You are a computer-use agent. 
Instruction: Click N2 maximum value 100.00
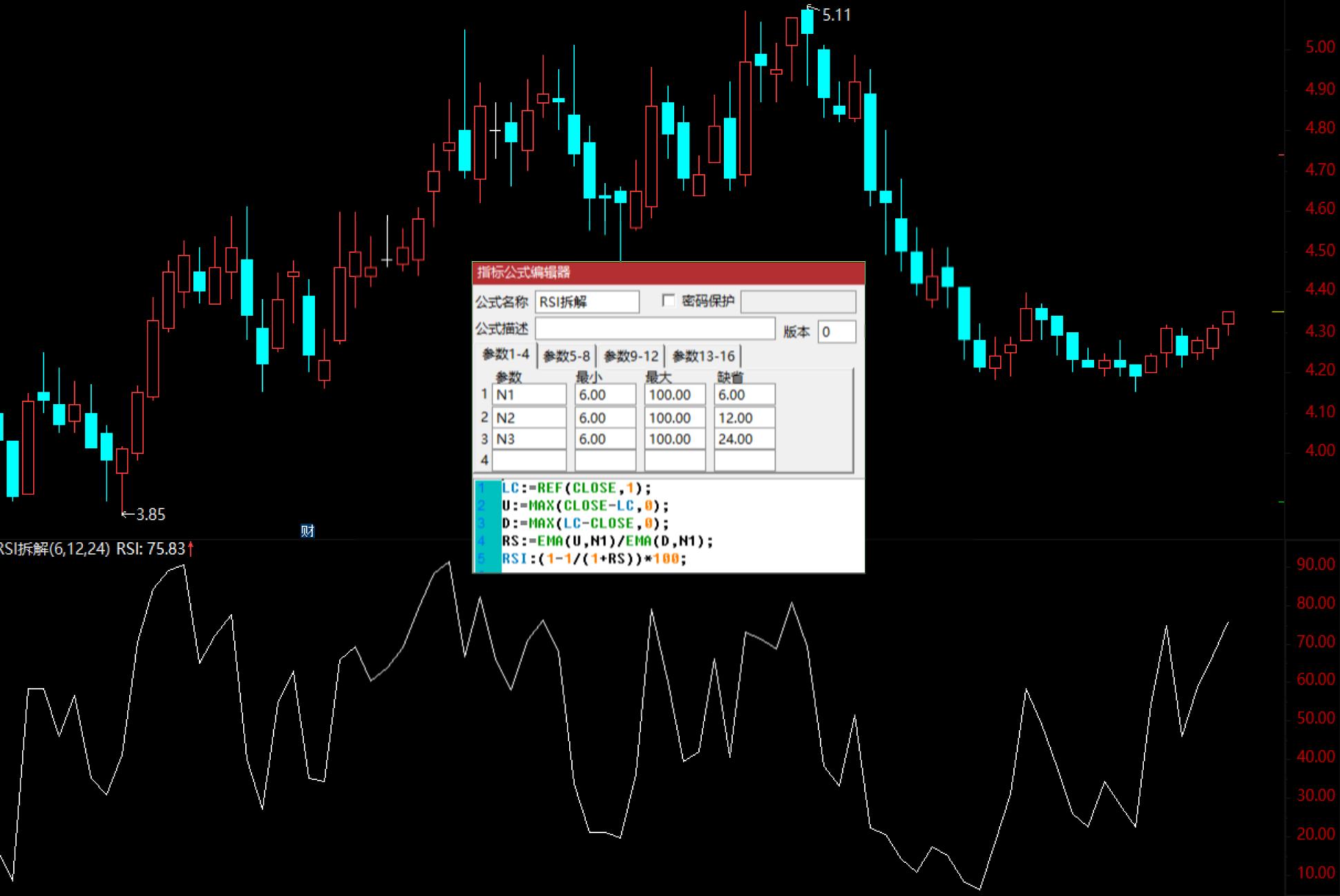[675, 417]
